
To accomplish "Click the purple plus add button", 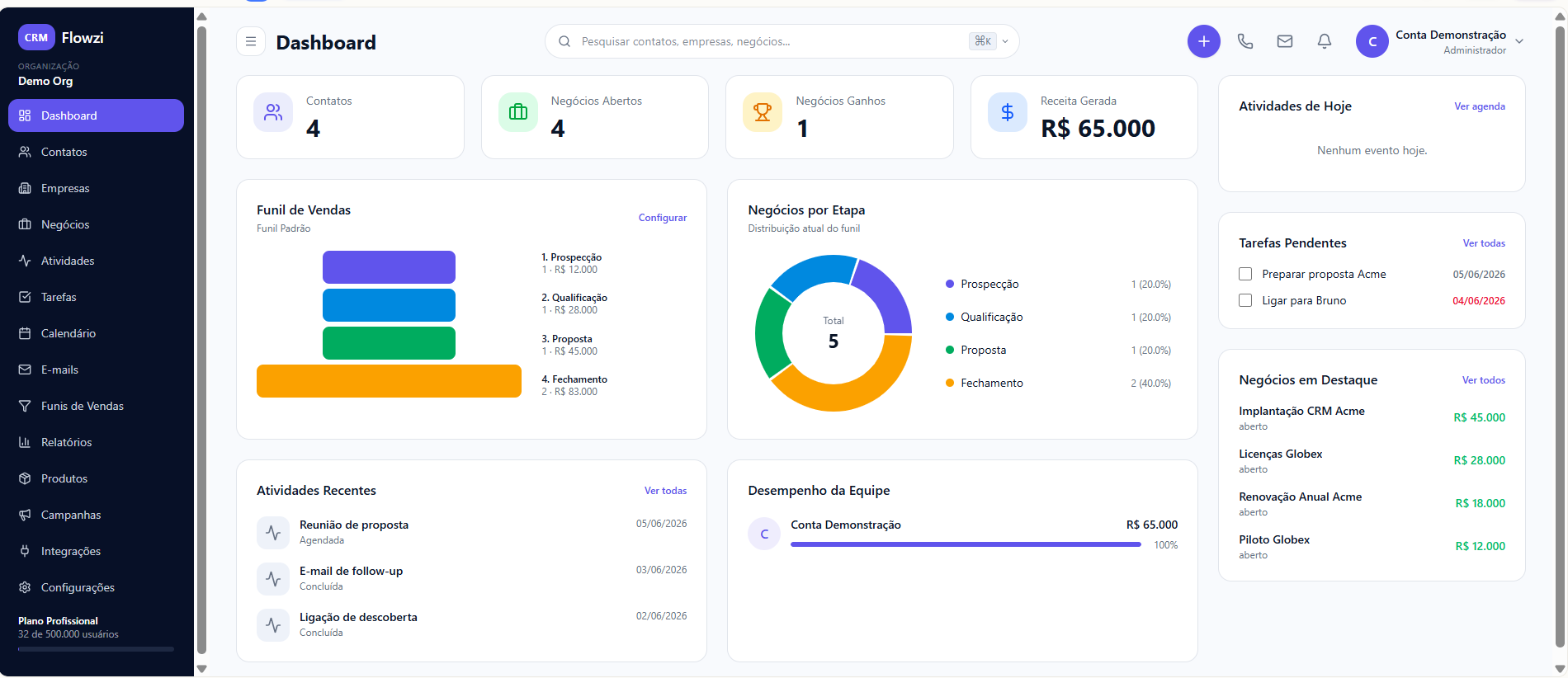I will point(1204,41).
